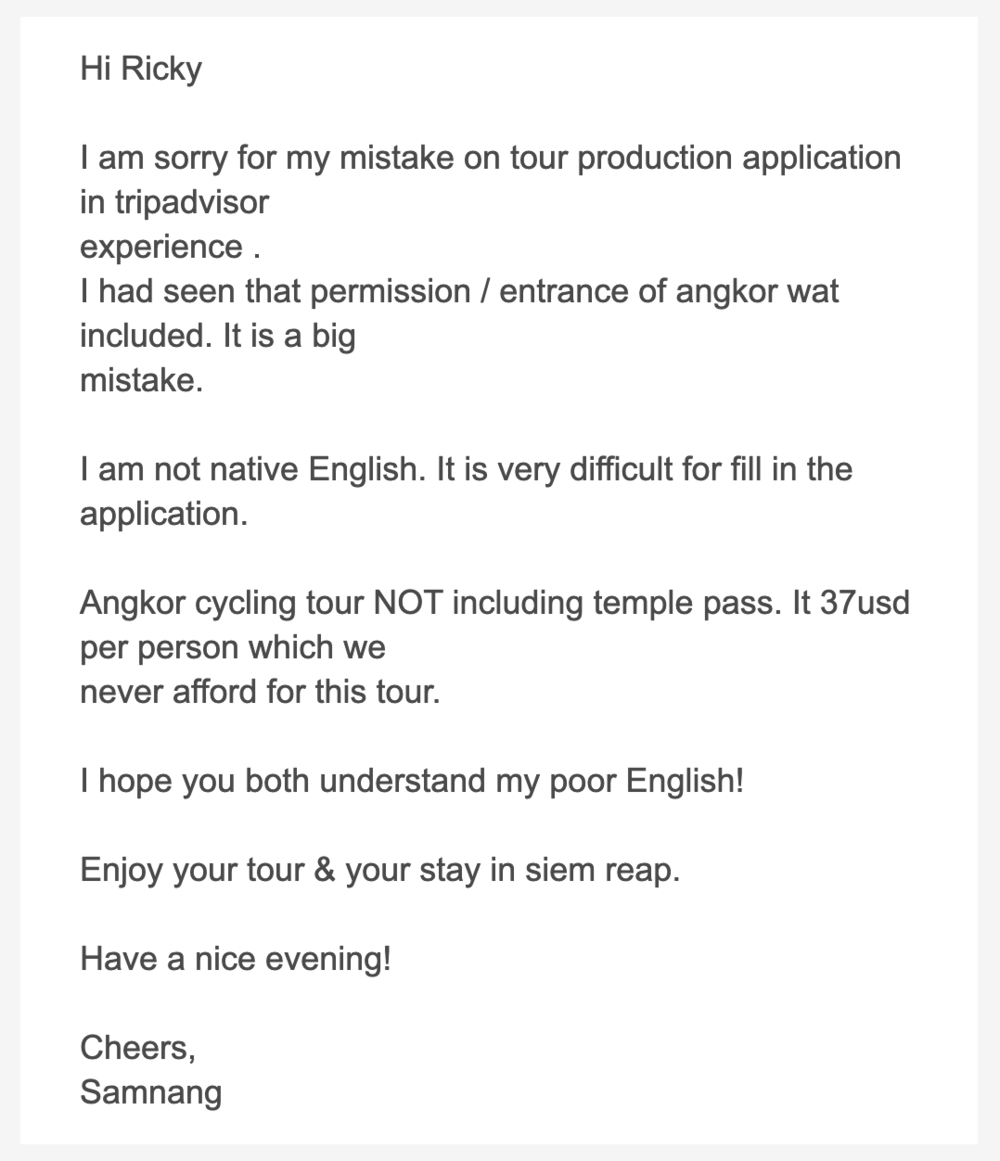Click the word "tripadvisor" in the email
The height and width of the screenshot is (1161, 1000).
pos(186,203)
